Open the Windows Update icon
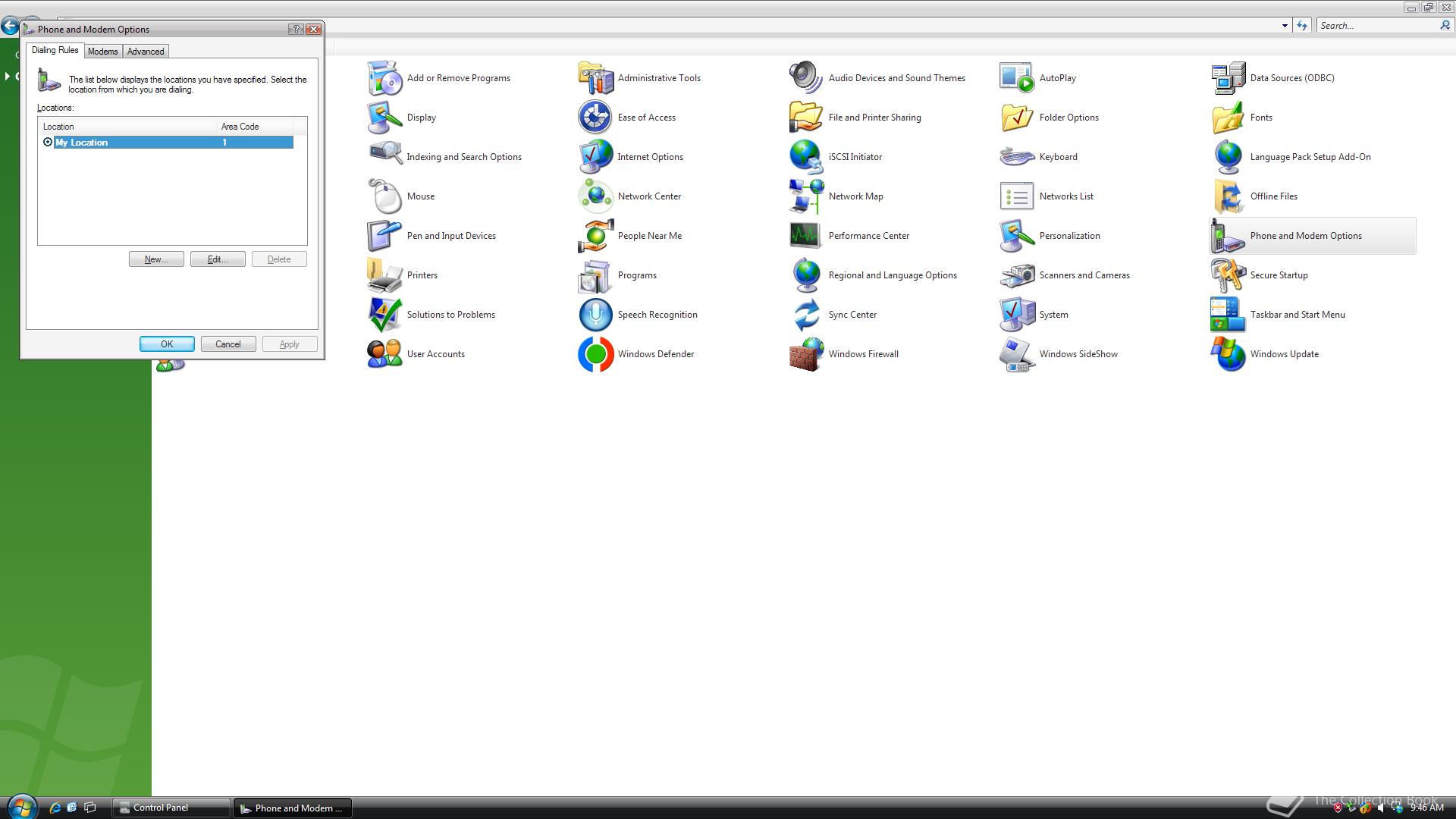The height and width of the screenshot is (819, 1456). (1227, 354)
